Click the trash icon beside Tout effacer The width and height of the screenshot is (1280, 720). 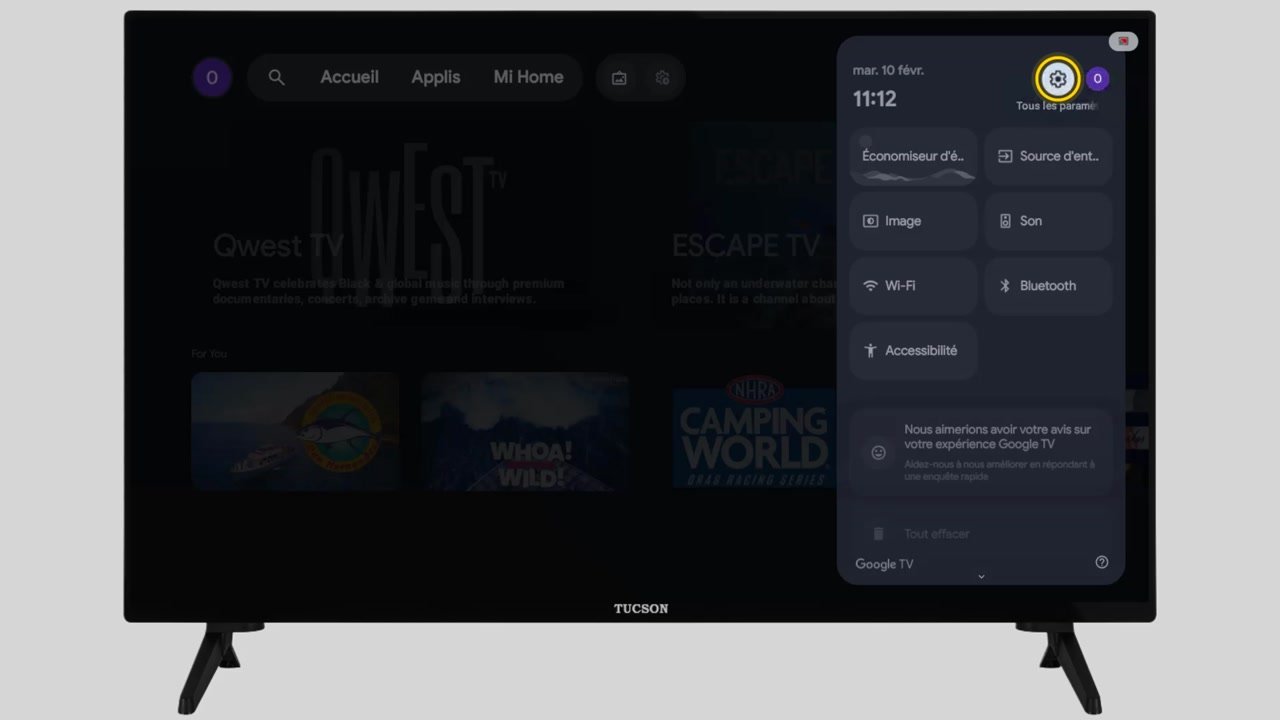pyautogui.click(x=878, y=534)
